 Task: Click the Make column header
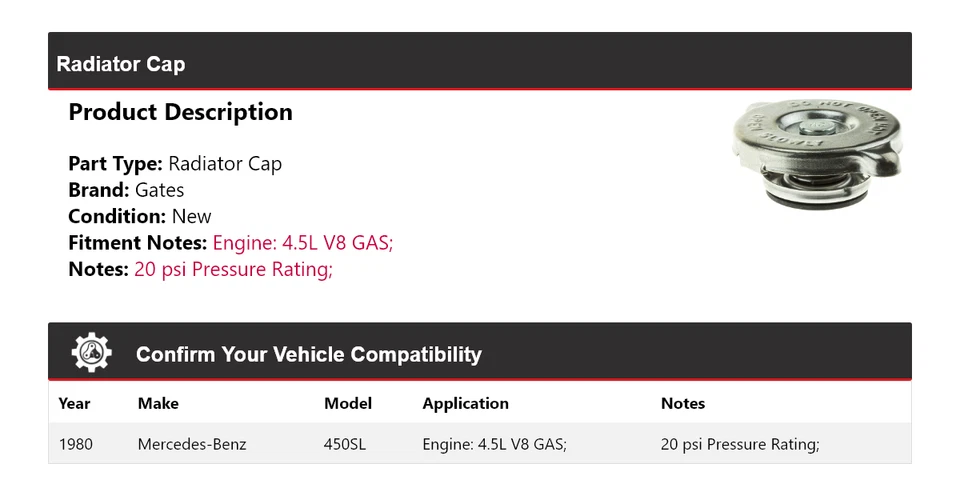tap(158, 404)
